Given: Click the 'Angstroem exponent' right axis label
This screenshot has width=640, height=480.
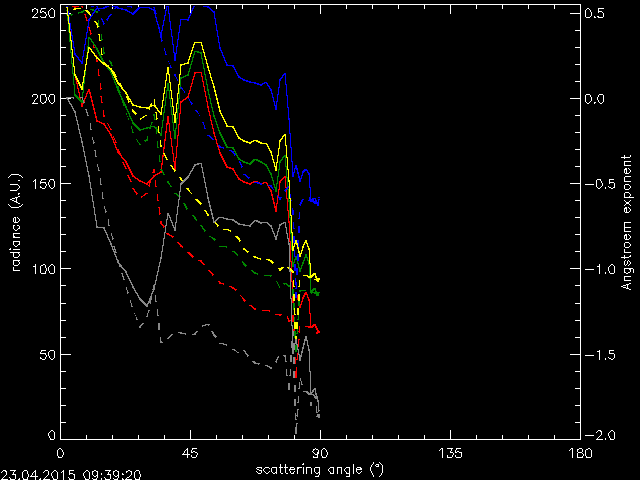Looking at the screenshot, I should [x=627, y=222].
